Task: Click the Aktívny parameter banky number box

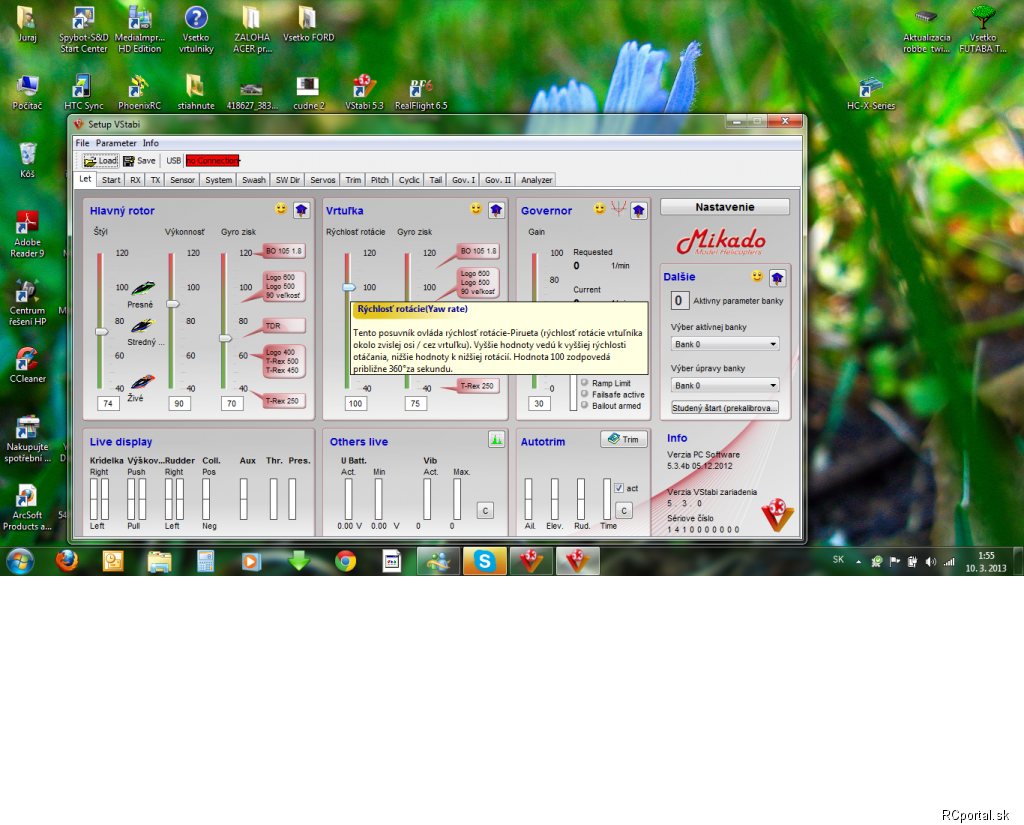Action: 679,300
